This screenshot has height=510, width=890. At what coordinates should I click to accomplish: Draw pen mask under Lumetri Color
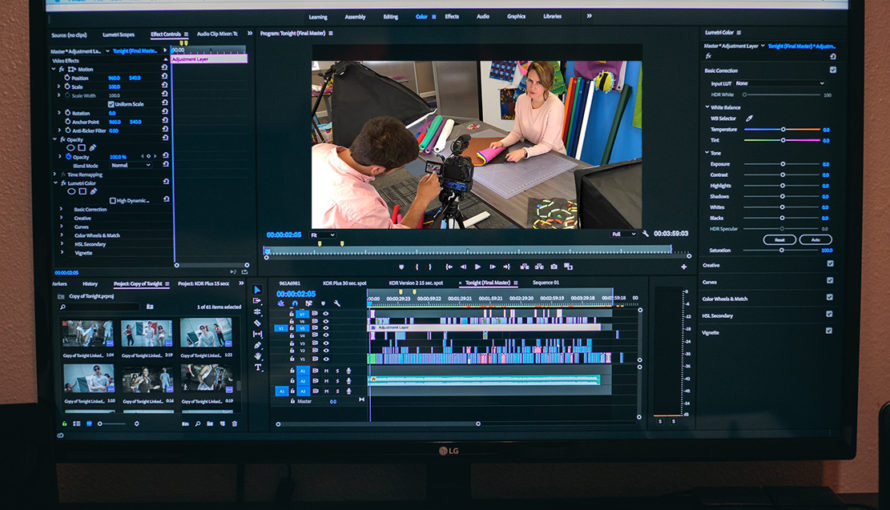93,191
